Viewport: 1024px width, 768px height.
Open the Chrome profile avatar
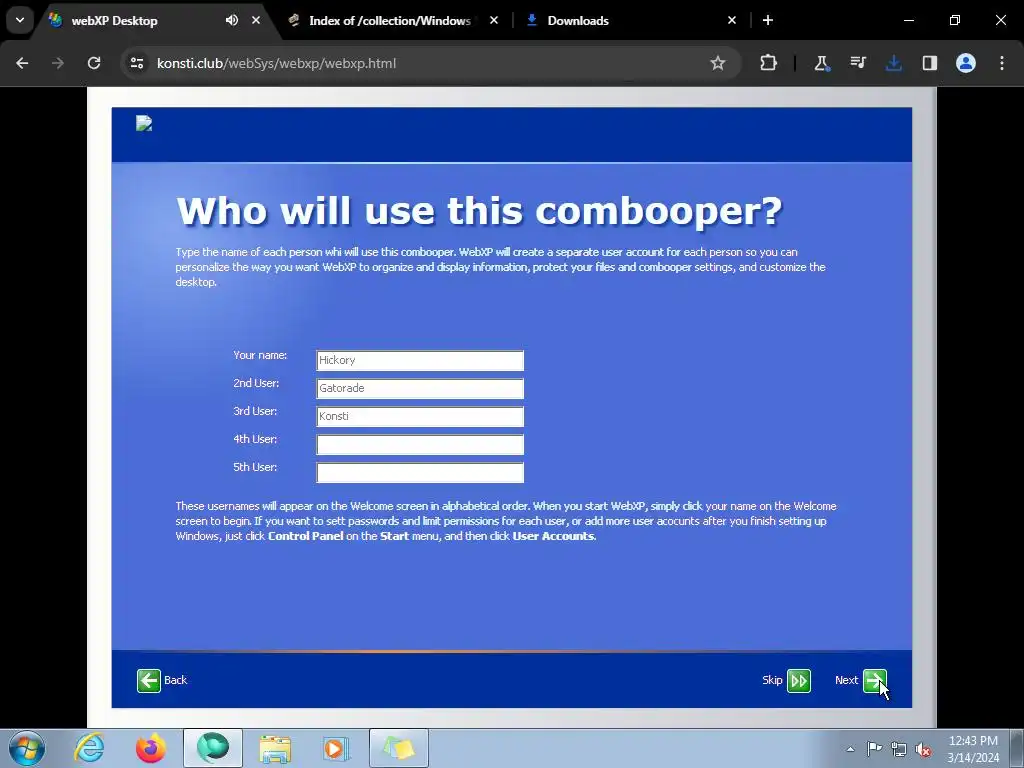[x=966, y=63]
